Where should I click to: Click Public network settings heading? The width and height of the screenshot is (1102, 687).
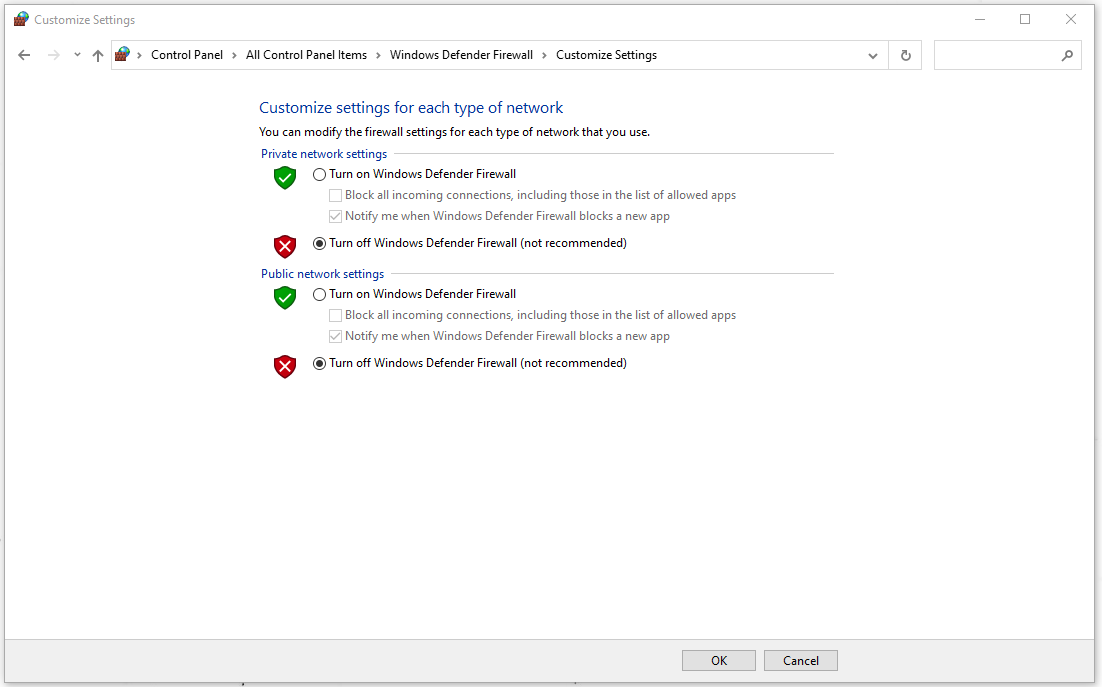pos(323,274)
